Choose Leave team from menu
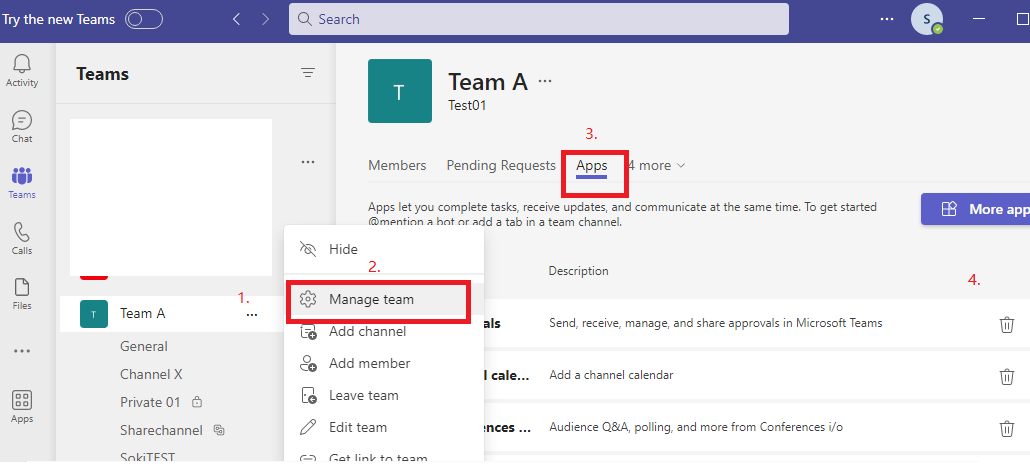Image resolution: width=1030 pixels, height=469 pixels. [384, 395]
